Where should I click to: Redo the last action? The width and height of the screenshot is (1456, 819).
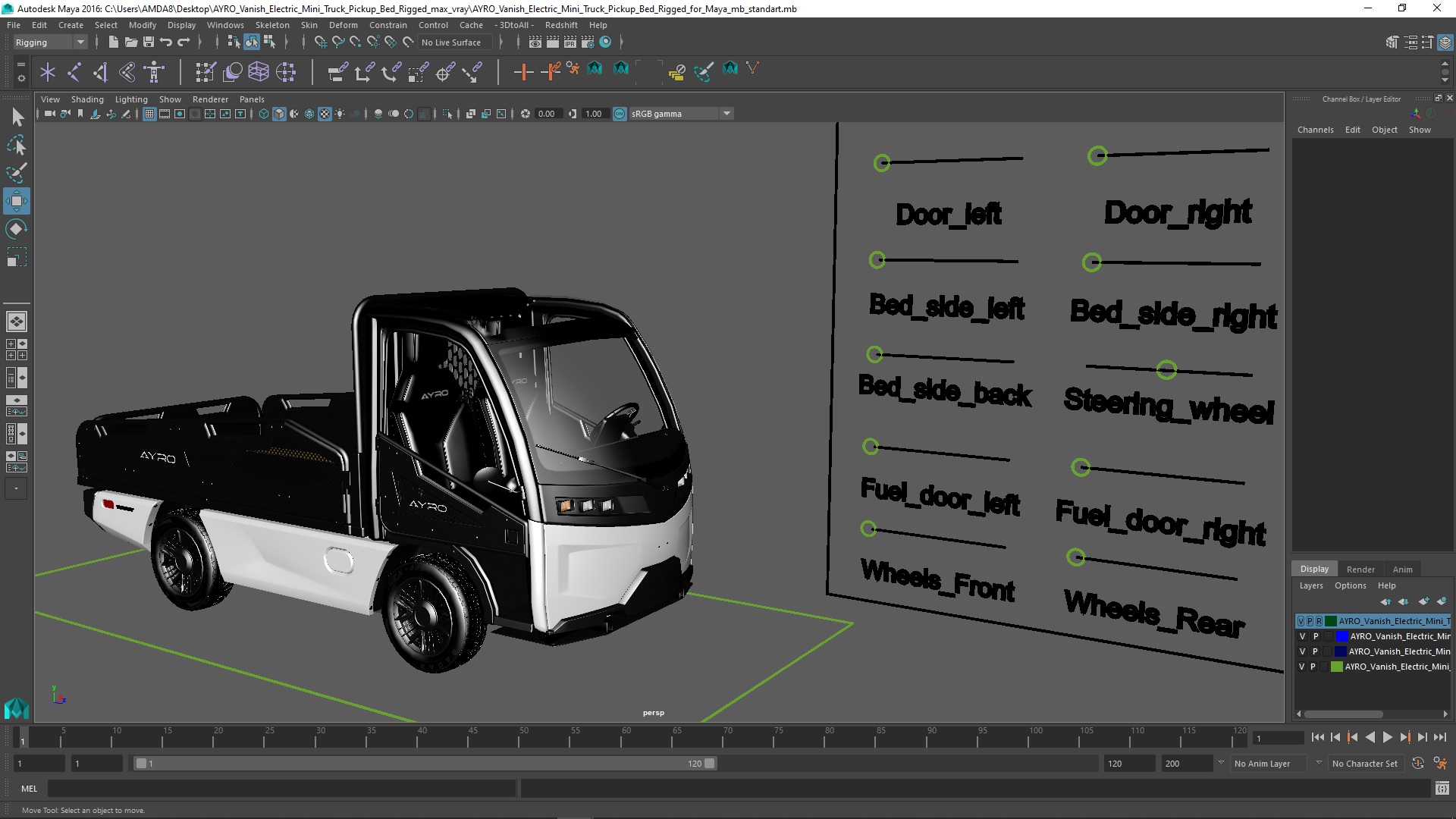(x=184, y=42)
